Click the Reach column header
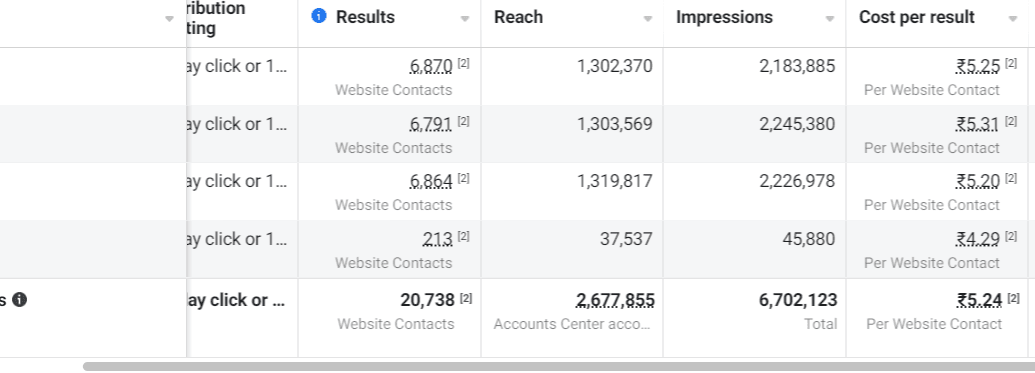The image size is (1035, 373). [x=518, y=17]
